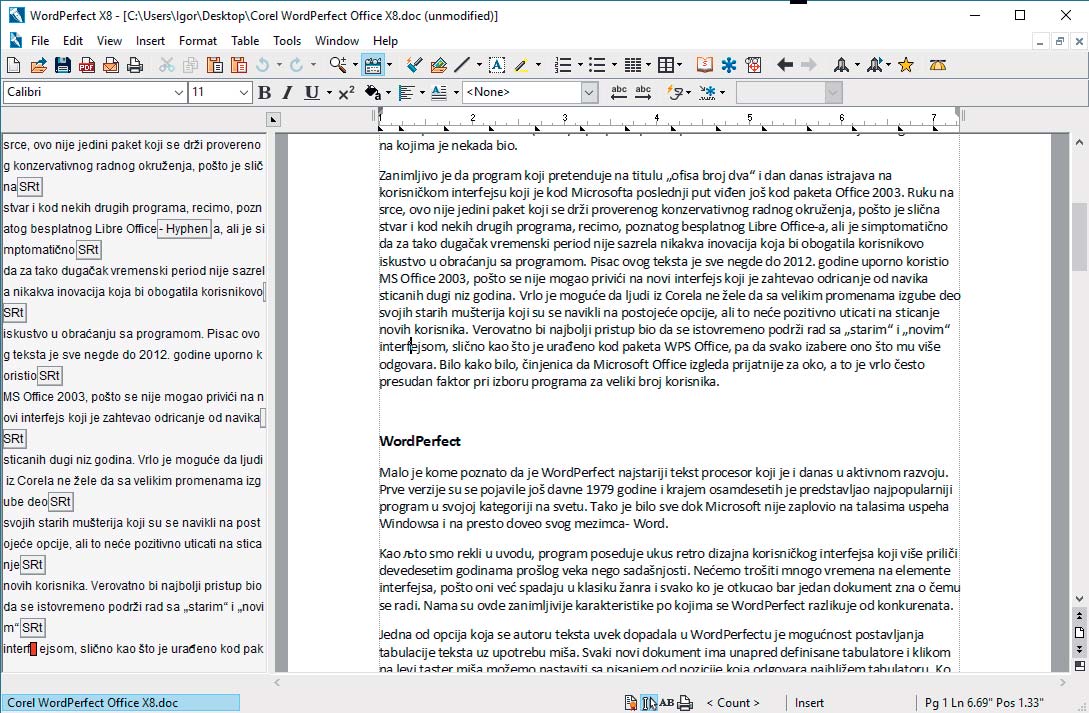Viewport: 1089px width, 713px height.
Task: Click the abc right-arrow icon
Action: pos(643,92)
